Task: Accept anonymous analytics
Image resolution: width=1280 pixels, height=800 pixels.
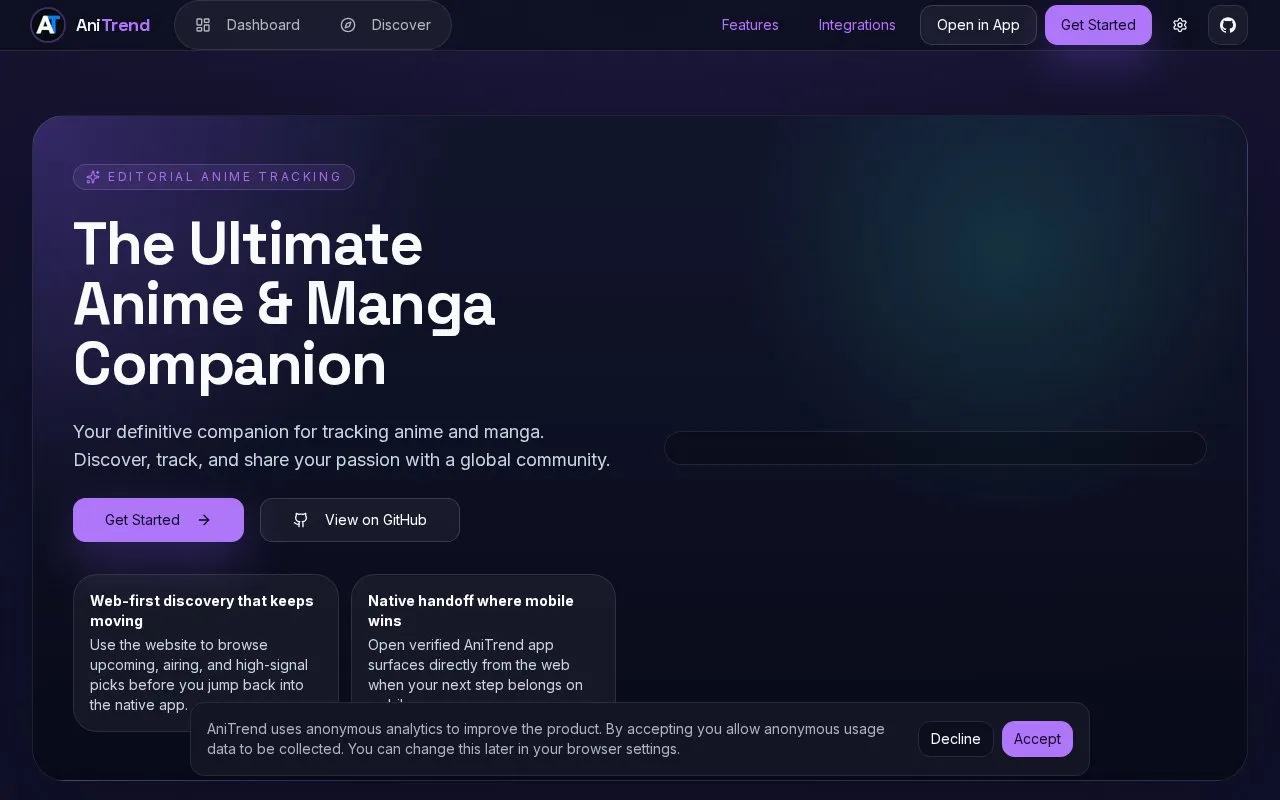Action: pos(1037,739)
